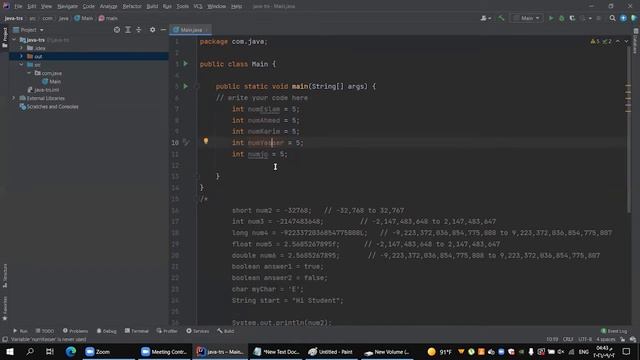Image resolution: width=640 pixels, height=360 pixels.
Task: Open the Edit menu
Action: click(31, 6)
